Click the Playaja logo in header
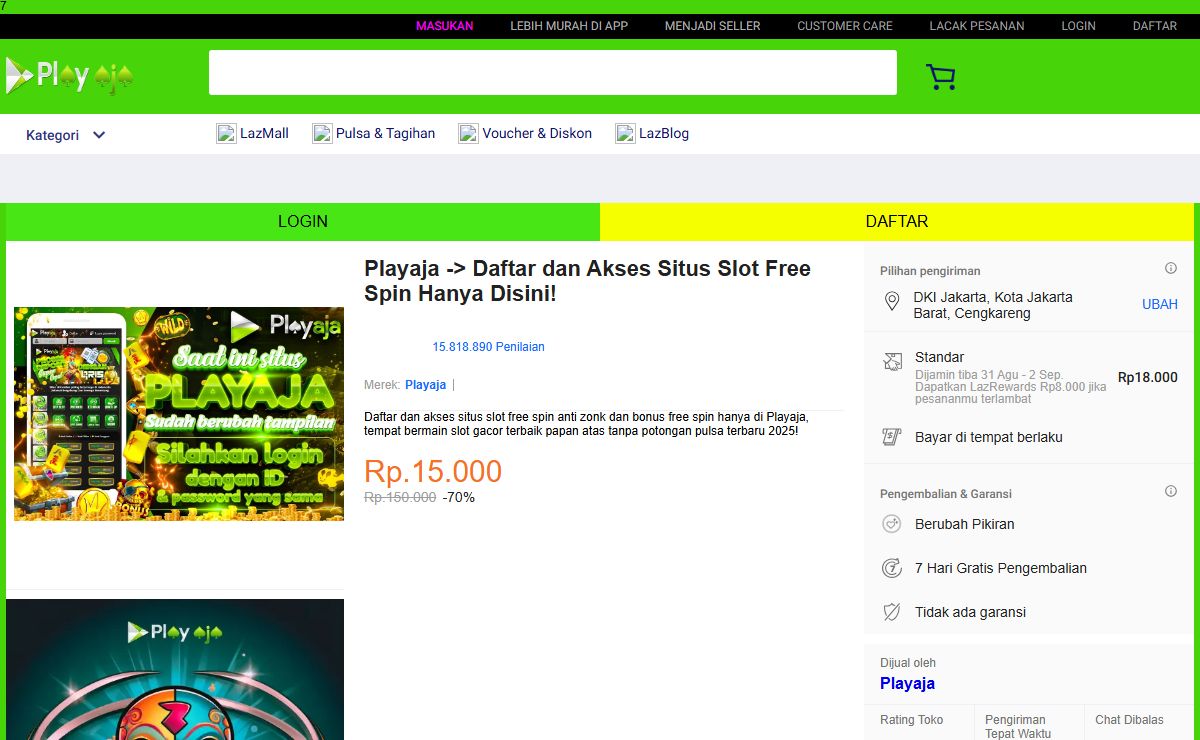The image size is (1200, 740). [x=70, y=76]
